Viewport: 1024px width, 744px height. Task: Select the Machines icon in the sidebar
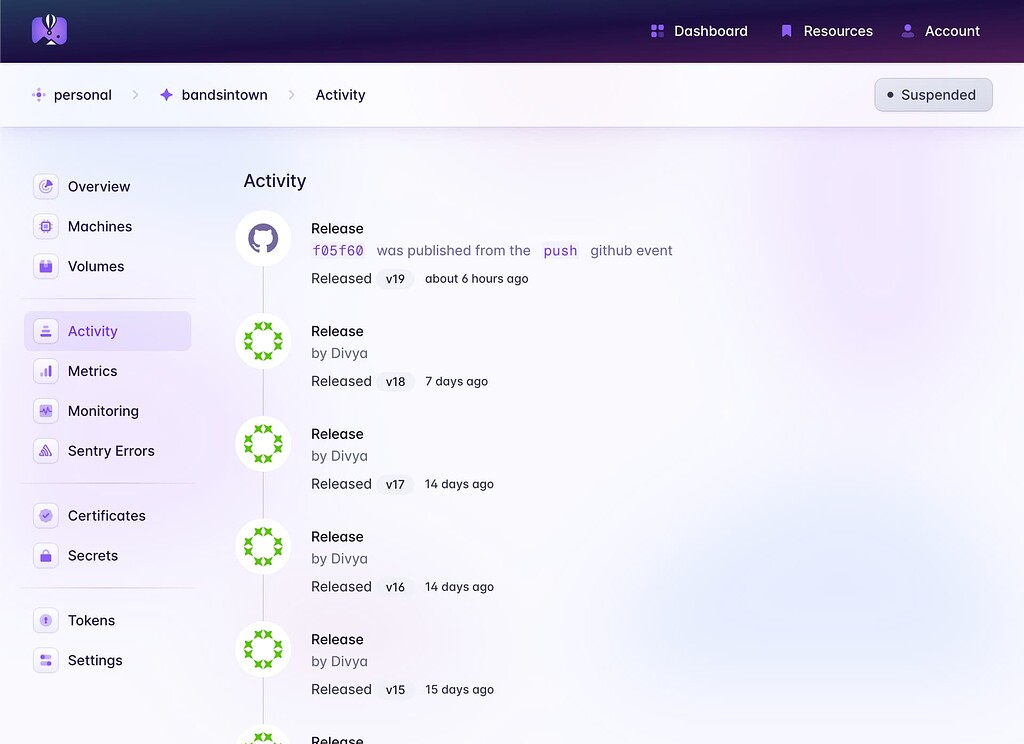(x=45, y=226)
